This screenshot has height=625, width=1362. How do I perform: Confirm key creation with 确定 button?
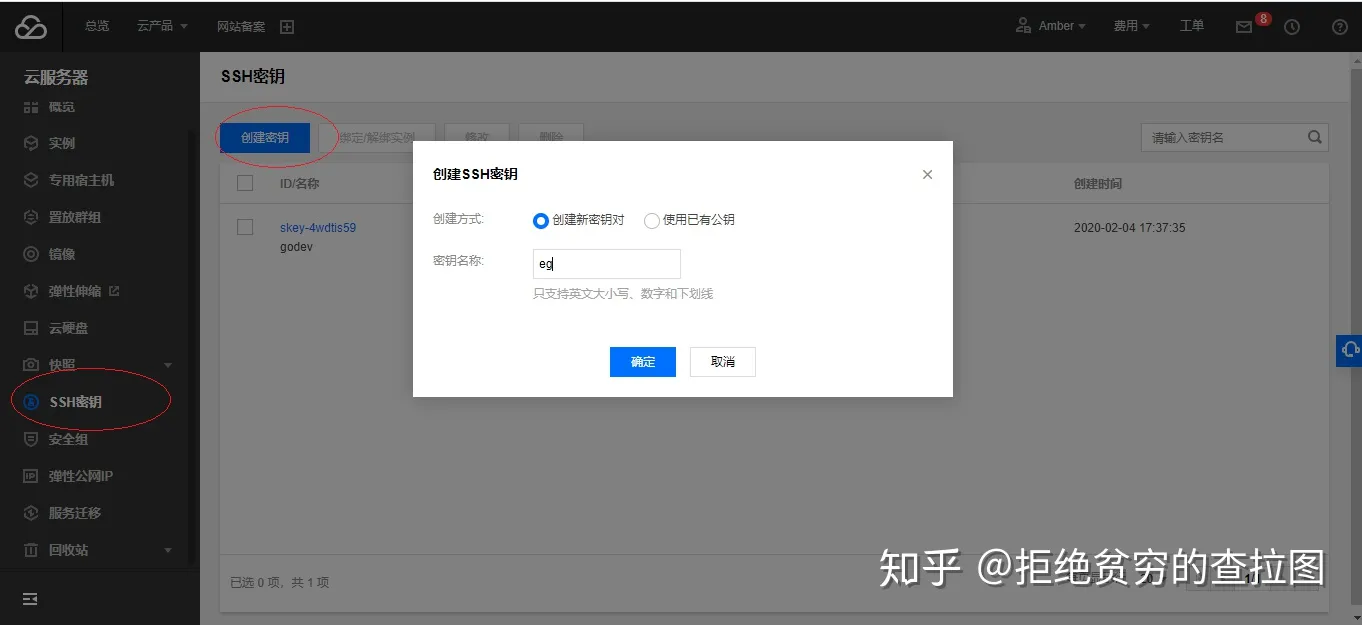(x=642, y=361)
